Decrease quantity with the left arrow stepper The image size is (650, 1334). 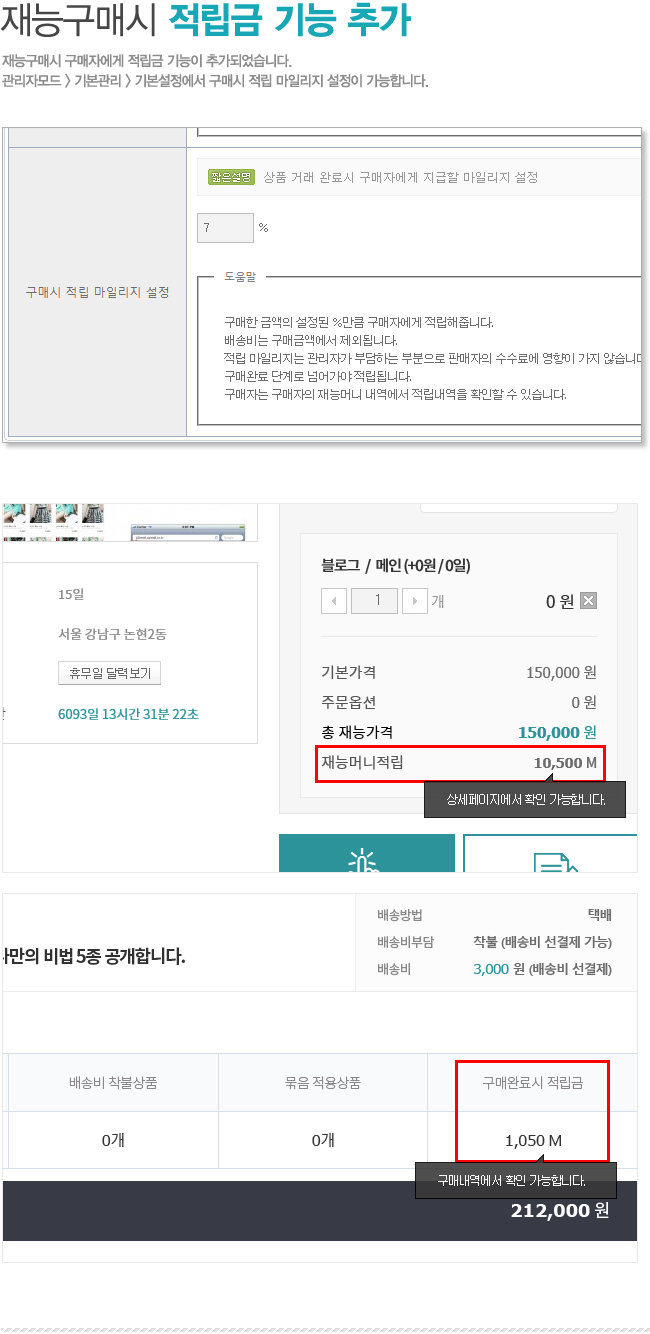click(334, 601)
